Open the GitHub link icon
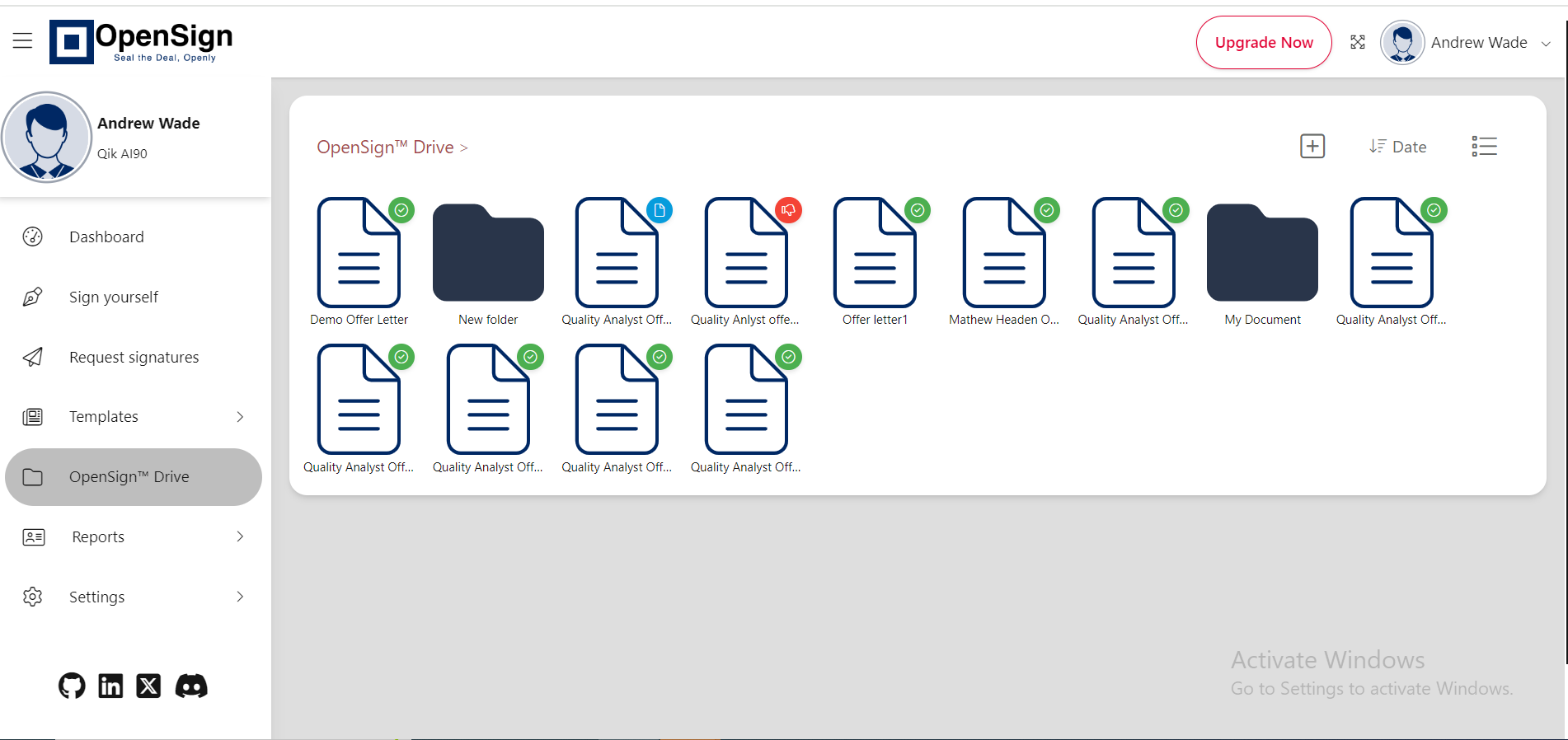This screenshot has height=740, width=1568. (x=72, y=686)
